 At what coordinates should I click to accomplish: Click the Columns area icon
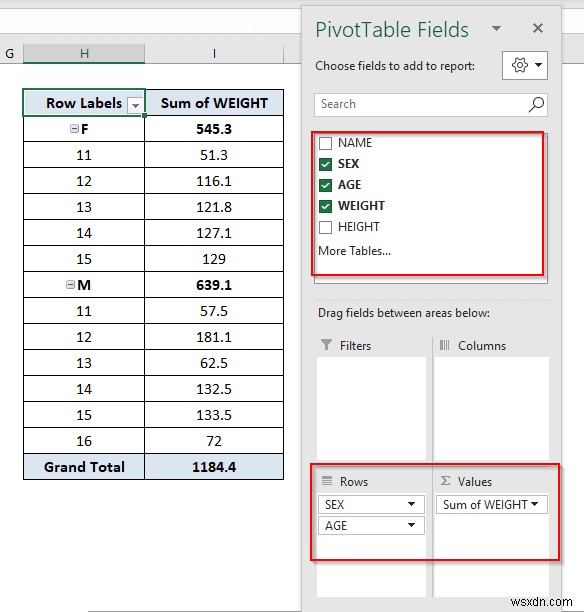(x=445, y=345)
